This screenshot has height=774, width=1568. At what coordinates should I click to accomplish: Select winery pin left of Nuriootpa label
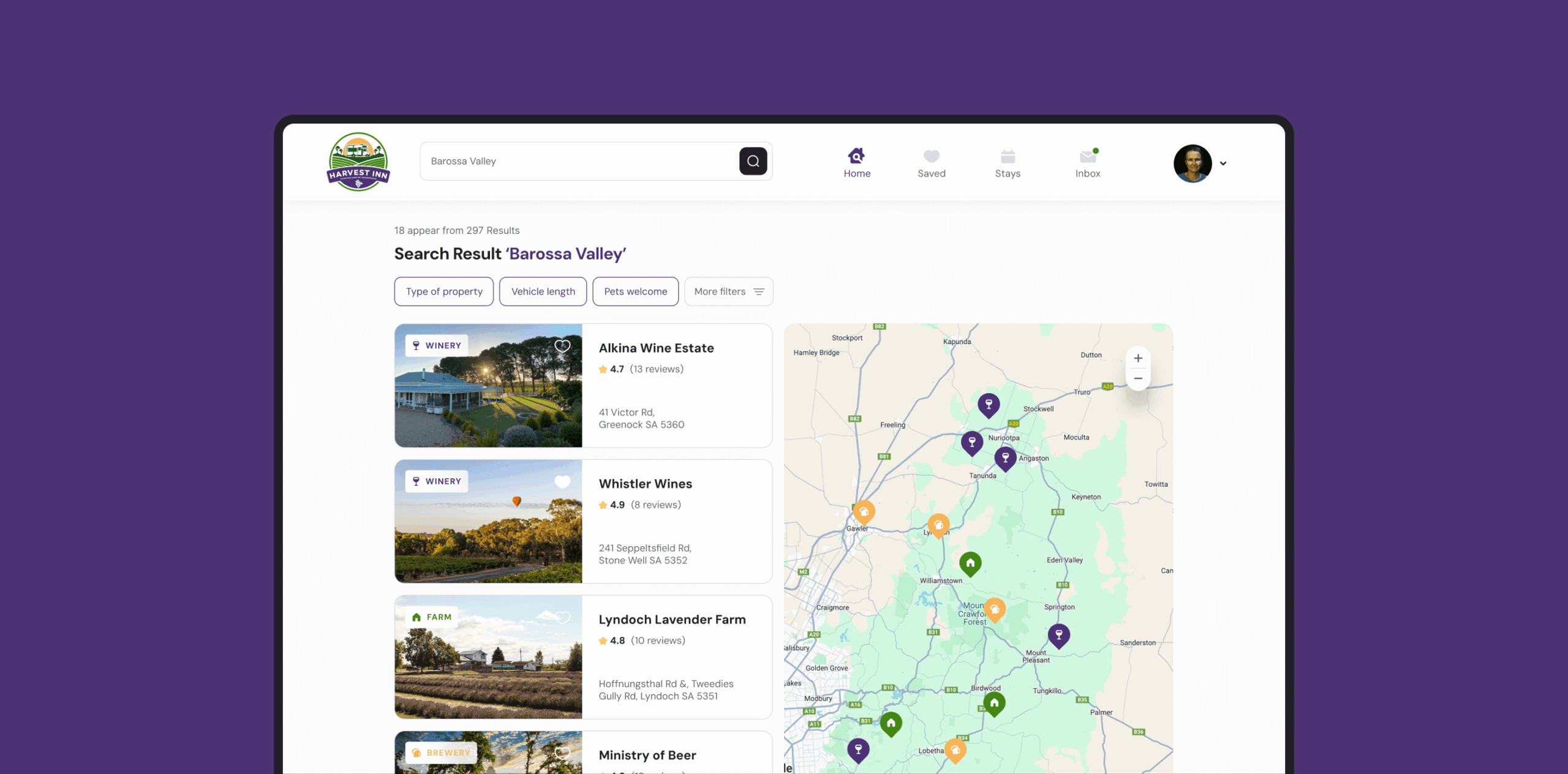point(971,443)
